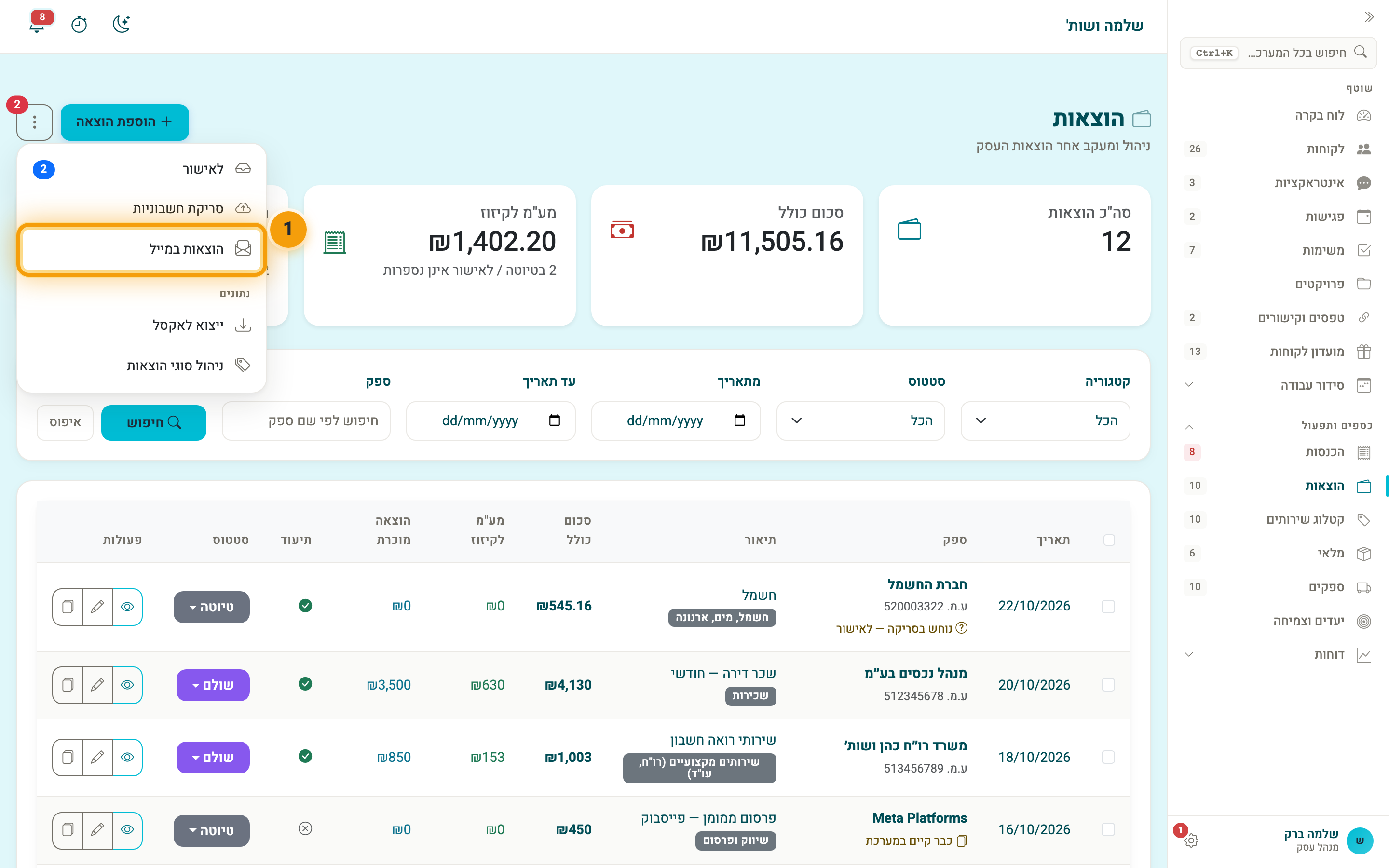The image size is (1389, 868).
Task: Open לאישור menu entry
Action: pyautogui.click(x=142, y=169)
